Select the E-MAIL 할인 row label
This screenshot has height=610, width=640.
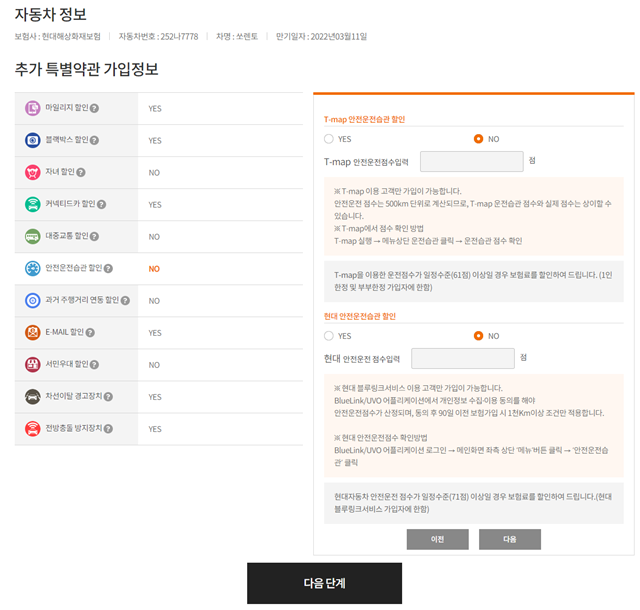pos(64,332)
